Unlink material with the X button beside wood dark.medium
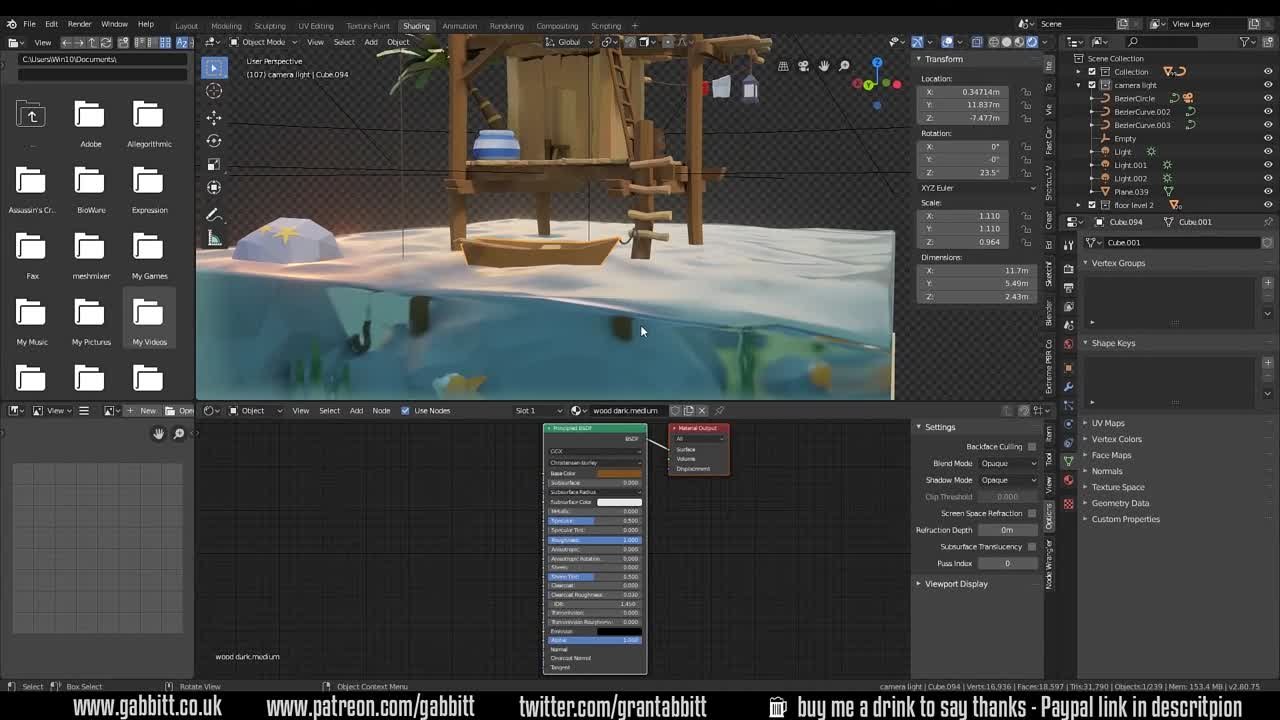This screenshot has height=720, width=1280. (x=704, y=410)
